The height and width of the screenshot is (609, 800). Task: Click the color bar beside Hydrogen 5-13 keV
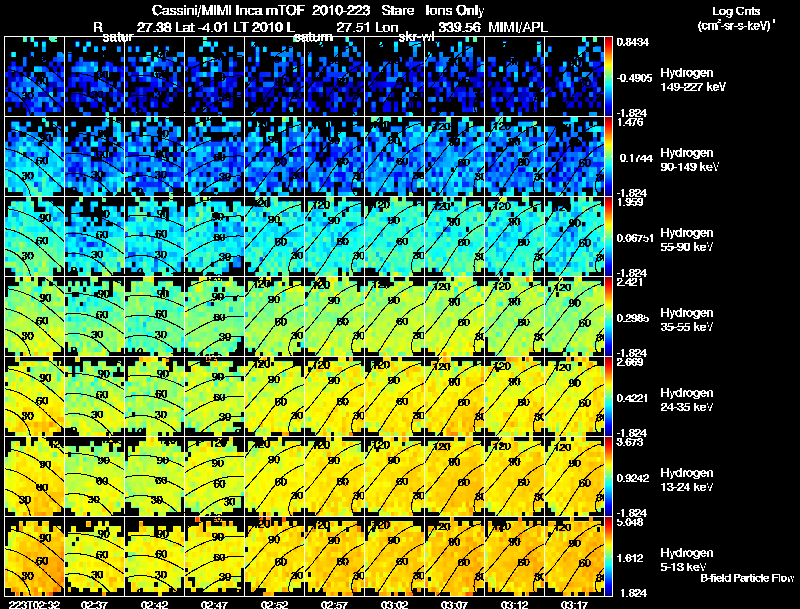point(608,557)
